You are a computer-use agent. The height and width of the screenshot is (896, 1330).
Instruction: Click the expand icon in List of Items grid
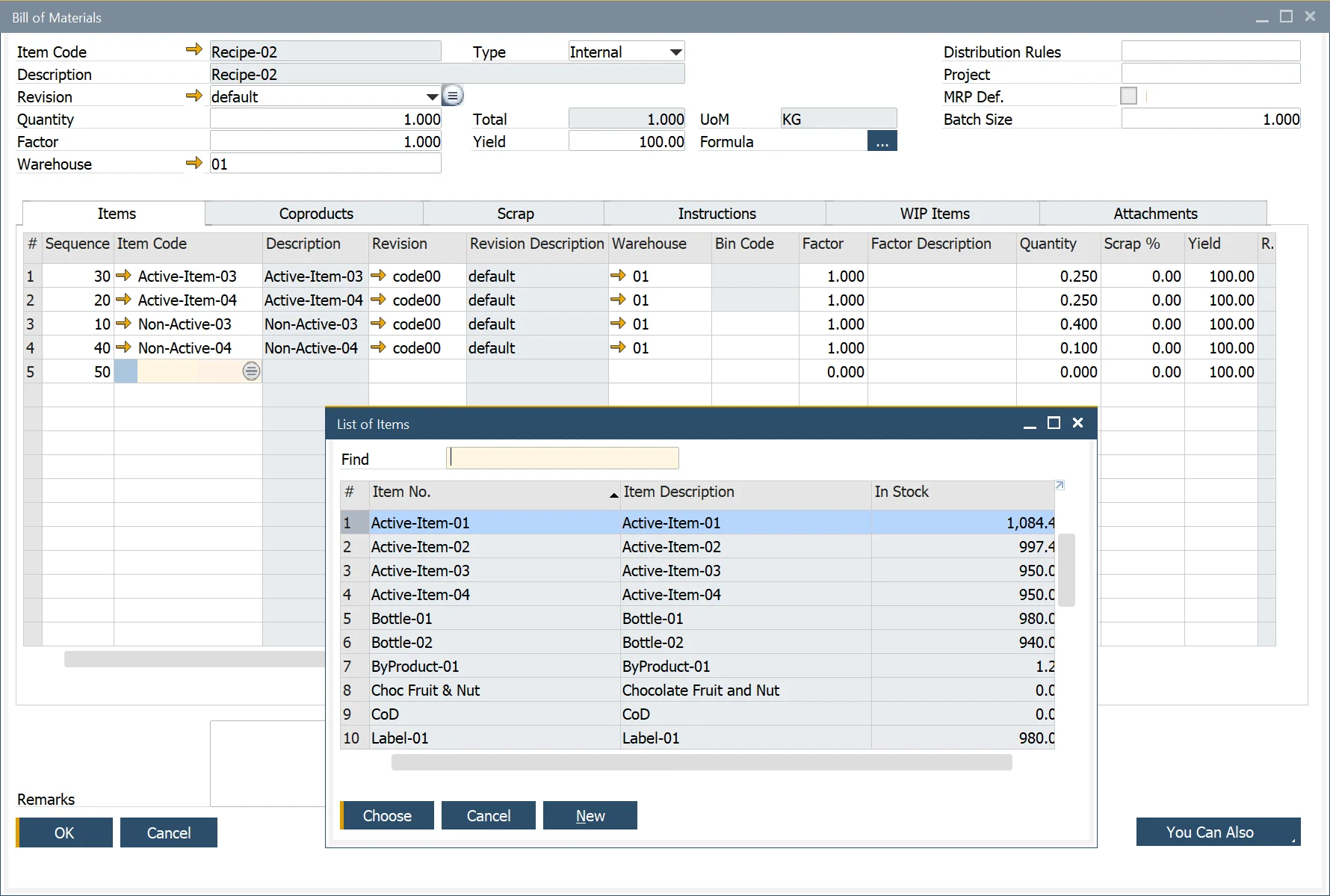(x=1060, y=486)
